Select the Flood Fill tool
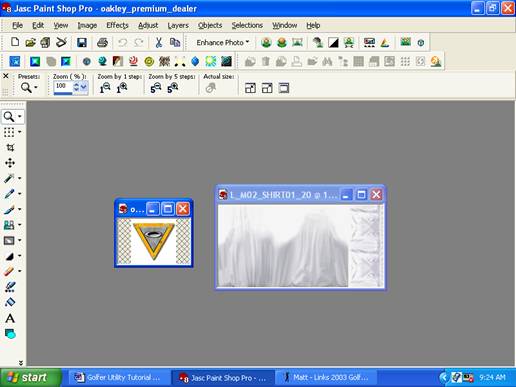The height and width of the screenshot is (387, 516). pos(10,302)
